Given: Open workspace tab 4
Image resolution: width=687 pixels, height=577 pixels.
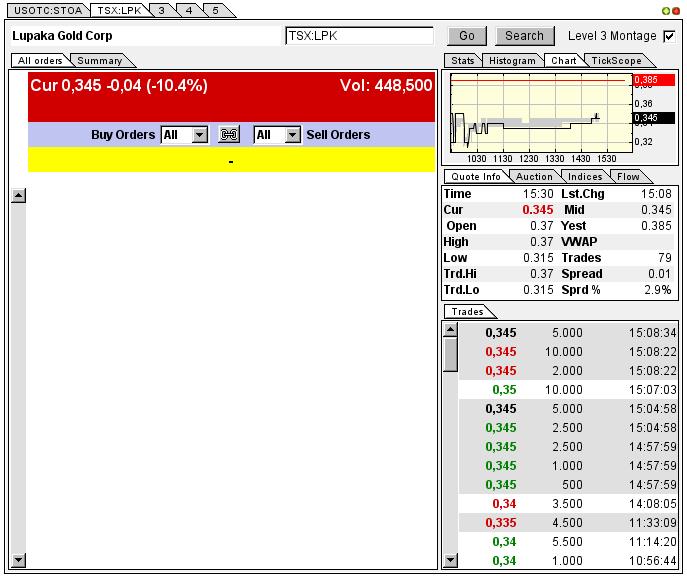Looking at the screenshot, I should click(x=189, y=11).
